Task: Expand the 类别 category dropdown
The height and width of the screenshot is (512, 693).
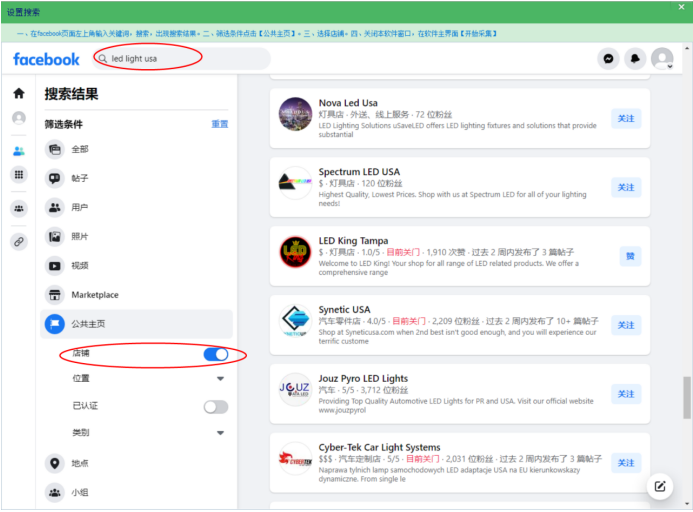Action: [x=220, y=433]
